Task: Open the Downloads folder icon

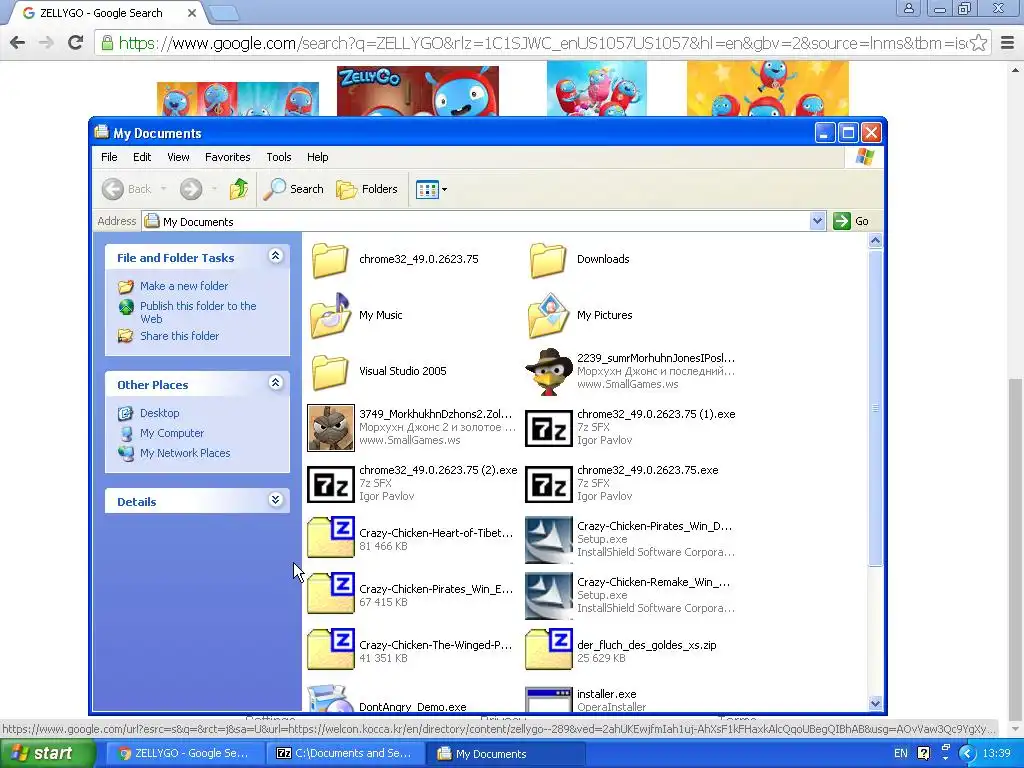Action: (547, 259)
